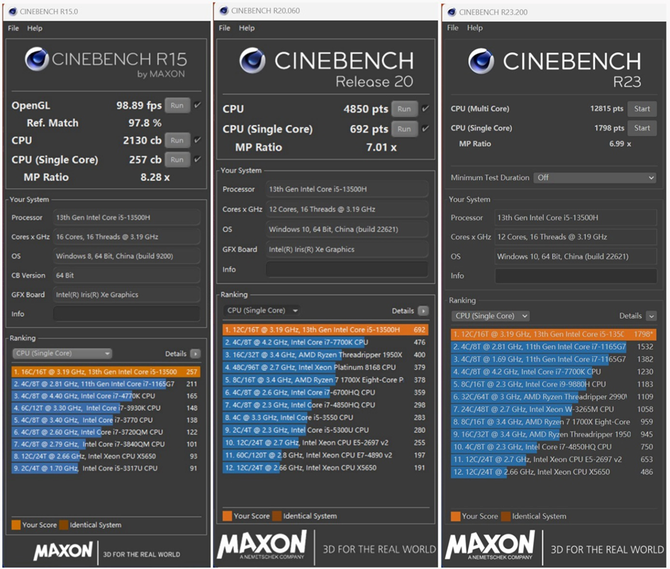Screen dimensions: 670x569
Task: Open Minimum Test Duration dropdown in R23
Action: (x=595, y=178)
